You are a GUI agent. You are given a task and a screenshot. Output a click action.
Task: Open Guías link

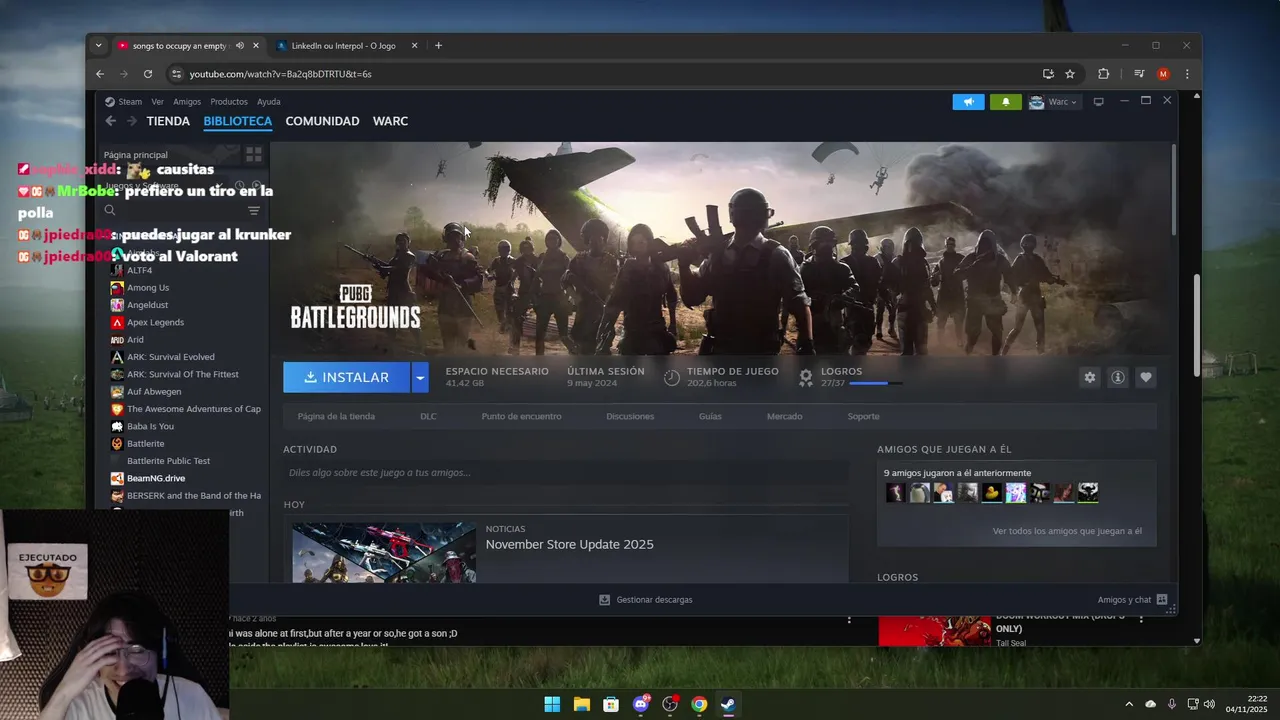pos(710,416)
